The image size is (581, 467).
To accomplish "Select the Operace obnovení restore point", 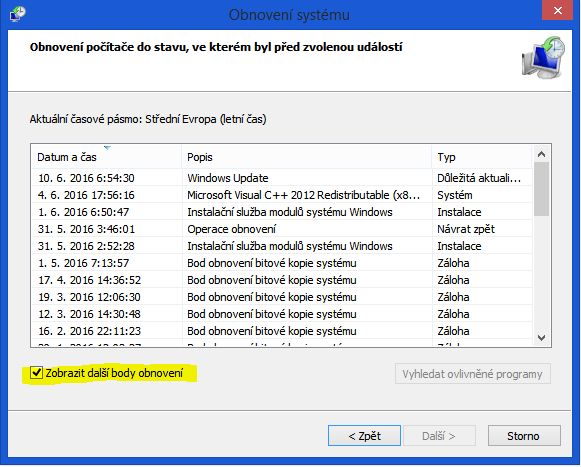I will click(x=282, y=229).
